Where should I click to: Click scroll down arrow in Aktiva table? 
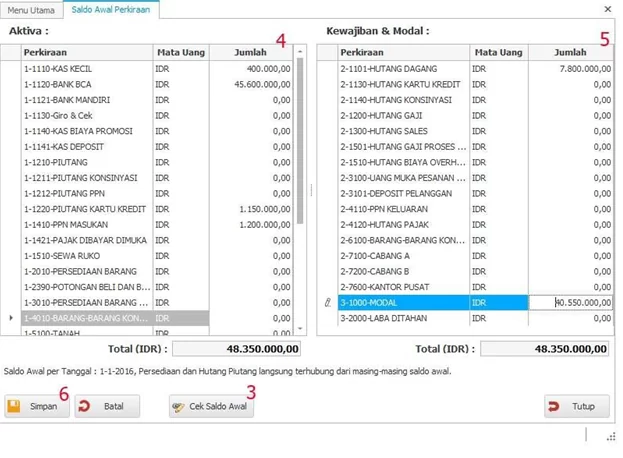click(300, 327)
